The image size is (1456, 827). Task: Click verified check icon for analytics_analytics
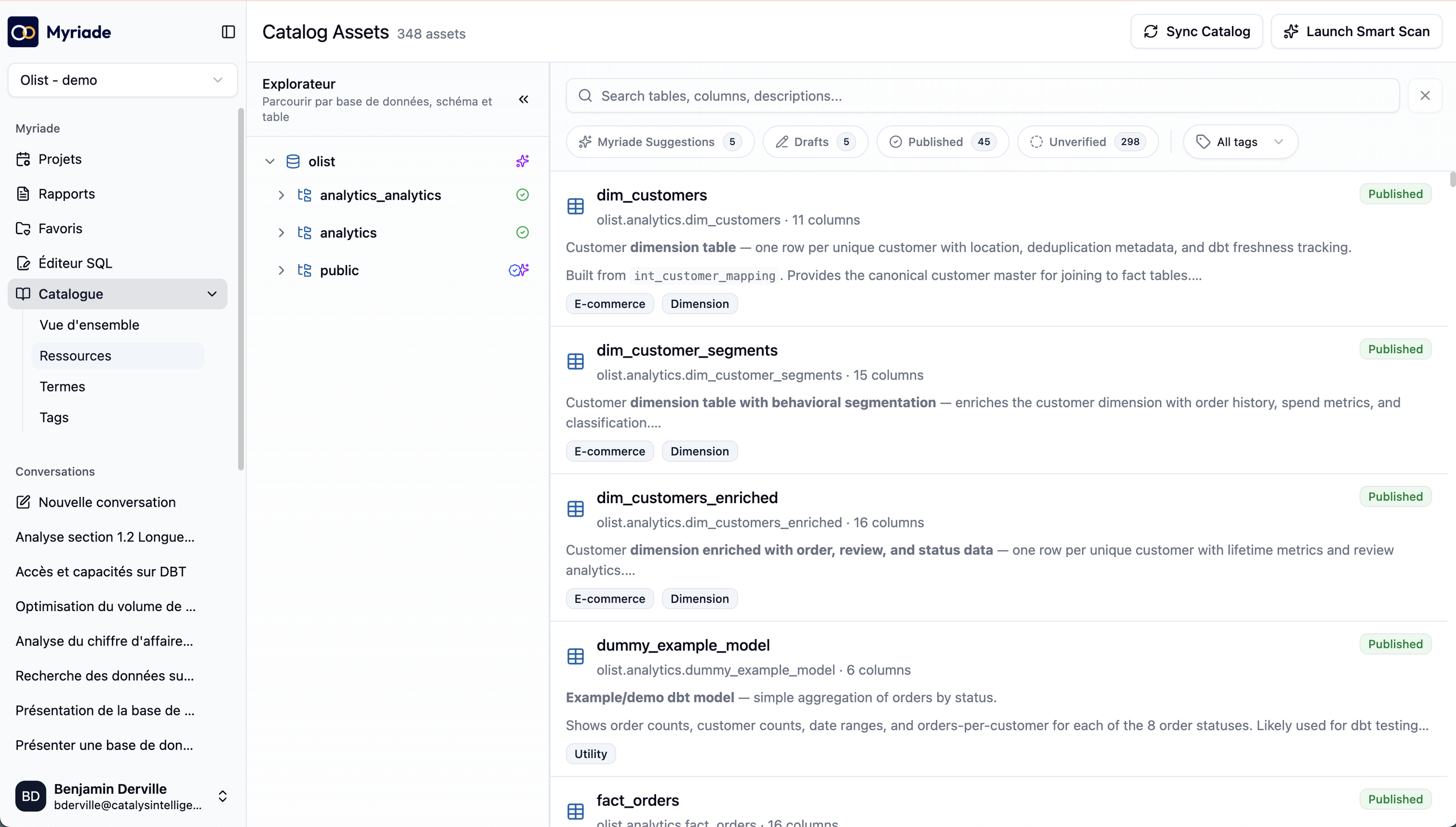pyautogui.click(x=522, y=195)
